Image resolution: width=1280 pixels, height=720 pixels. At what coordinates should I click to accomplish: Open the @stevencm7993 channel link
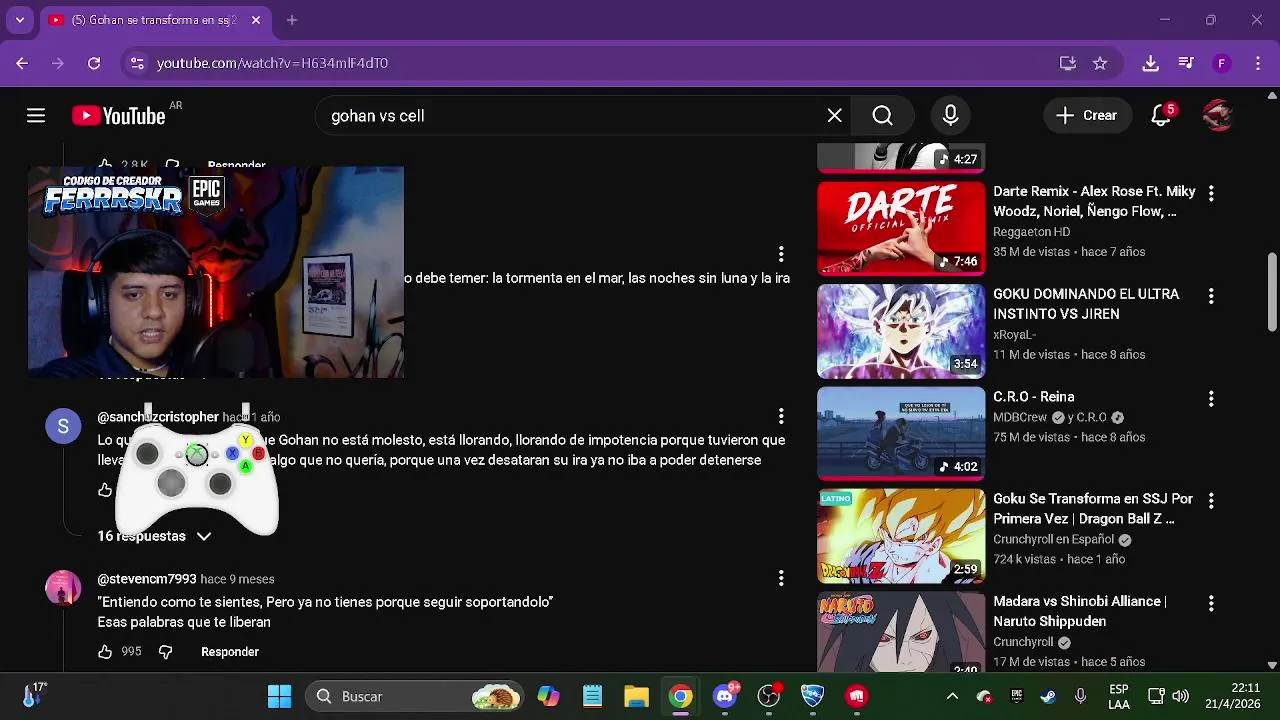click(147, 579)
